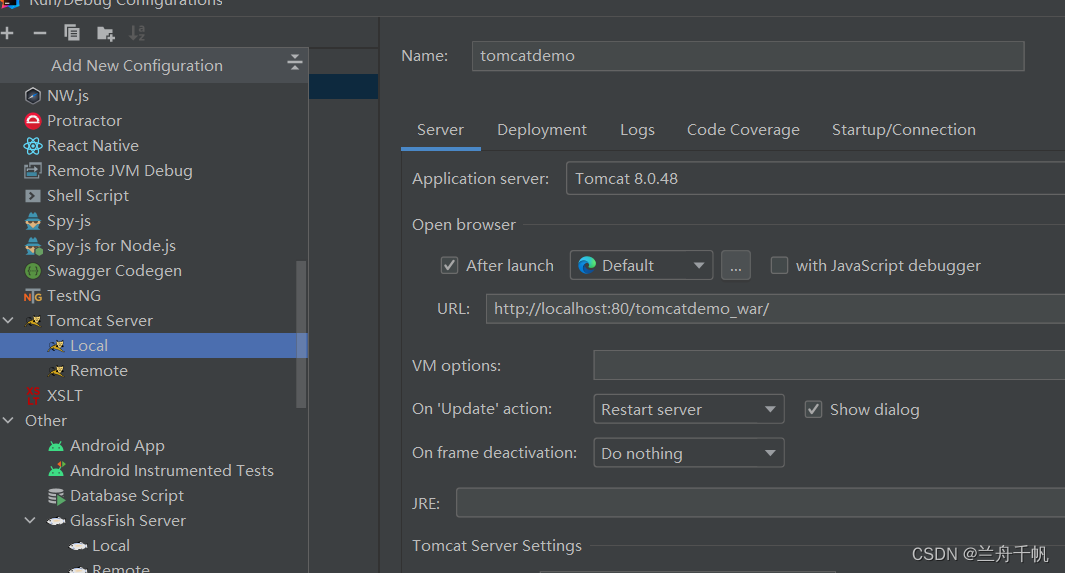Select the React Native configuration type

pyautogui.click(x=92, y=145)
